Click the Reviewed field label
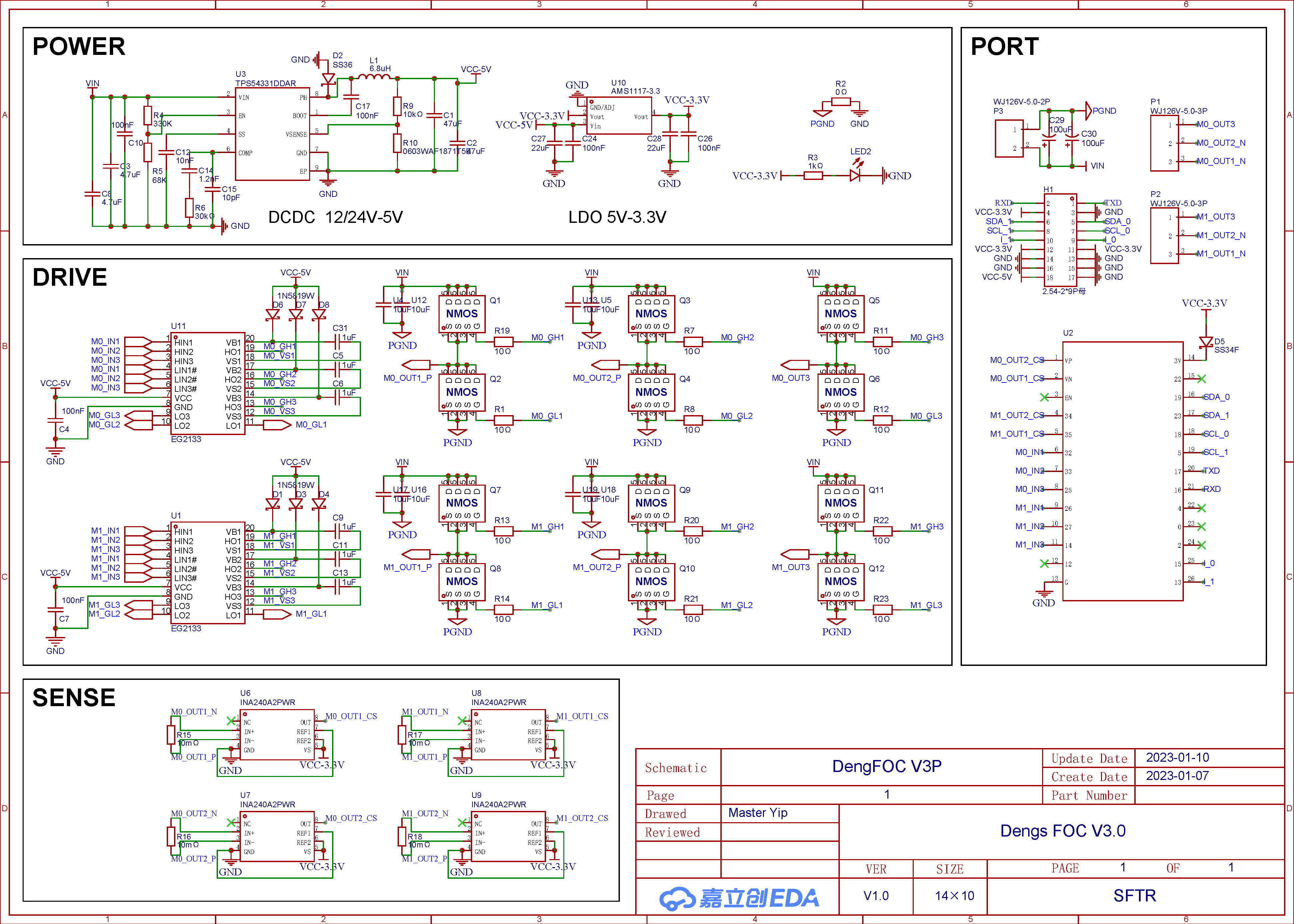Screen dimensions: 1294x924 click(672, 833)
